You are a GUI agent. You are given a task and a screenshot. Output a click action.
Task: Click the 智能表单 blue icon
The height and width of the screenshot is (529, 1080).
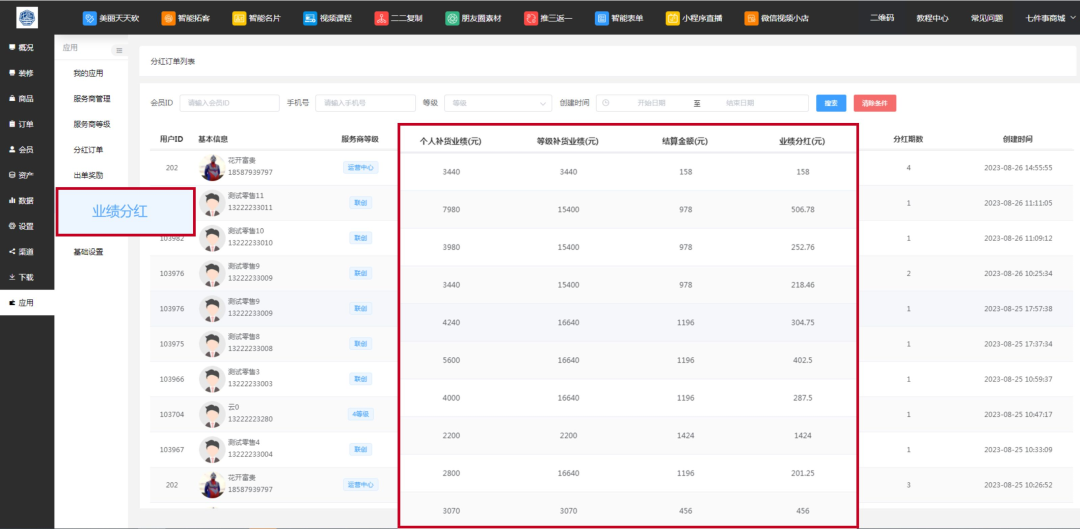point(602,18)
